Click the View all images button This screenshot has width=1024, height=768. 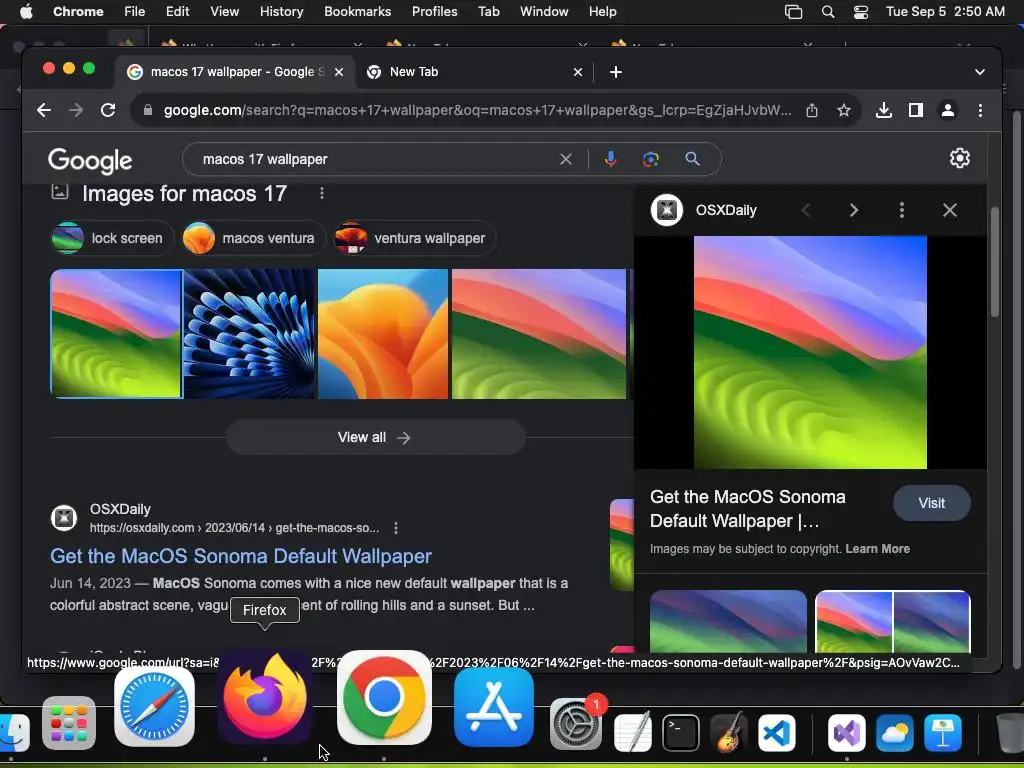[x=375, y=438]
